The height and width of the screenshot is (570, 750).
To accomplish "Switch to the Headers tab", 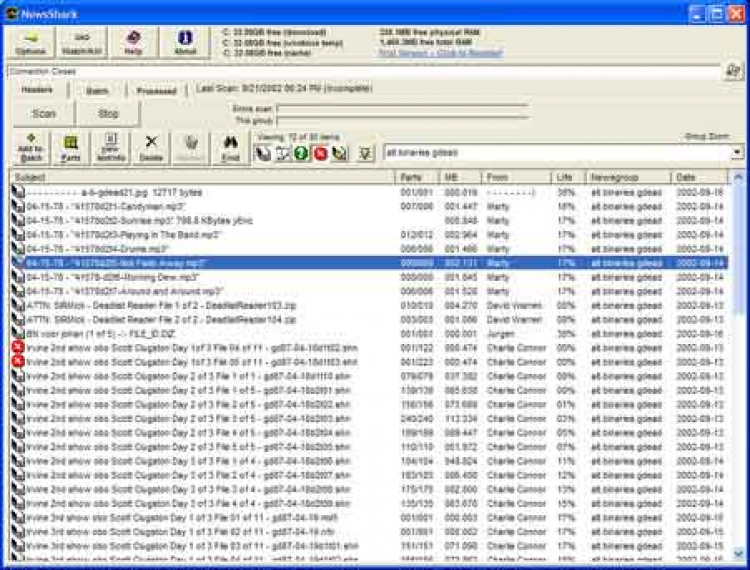I will 37,90.
